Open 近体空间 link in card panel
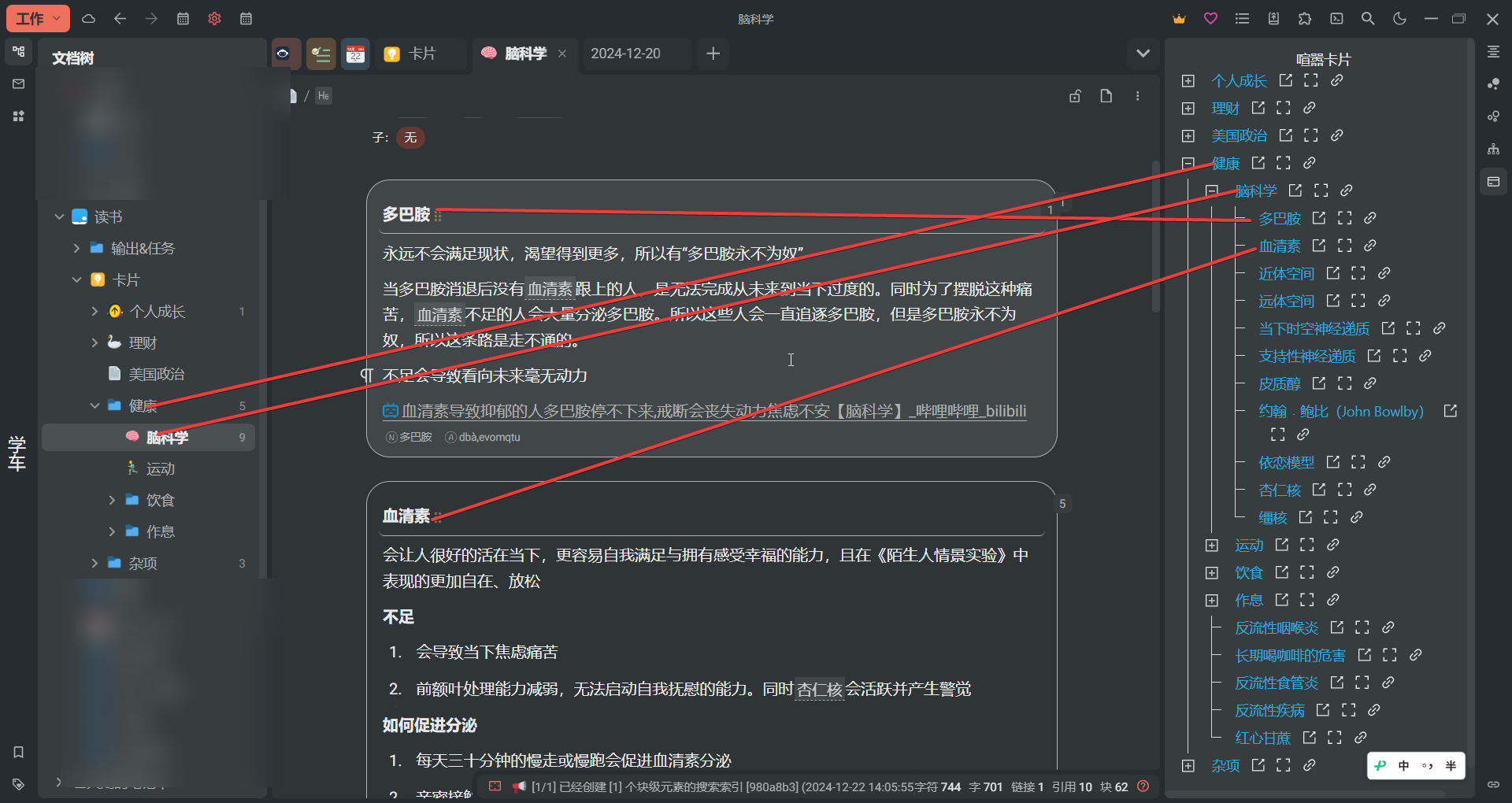The height and width of the screenshot is (803, 1512). tap(1286, 273)
